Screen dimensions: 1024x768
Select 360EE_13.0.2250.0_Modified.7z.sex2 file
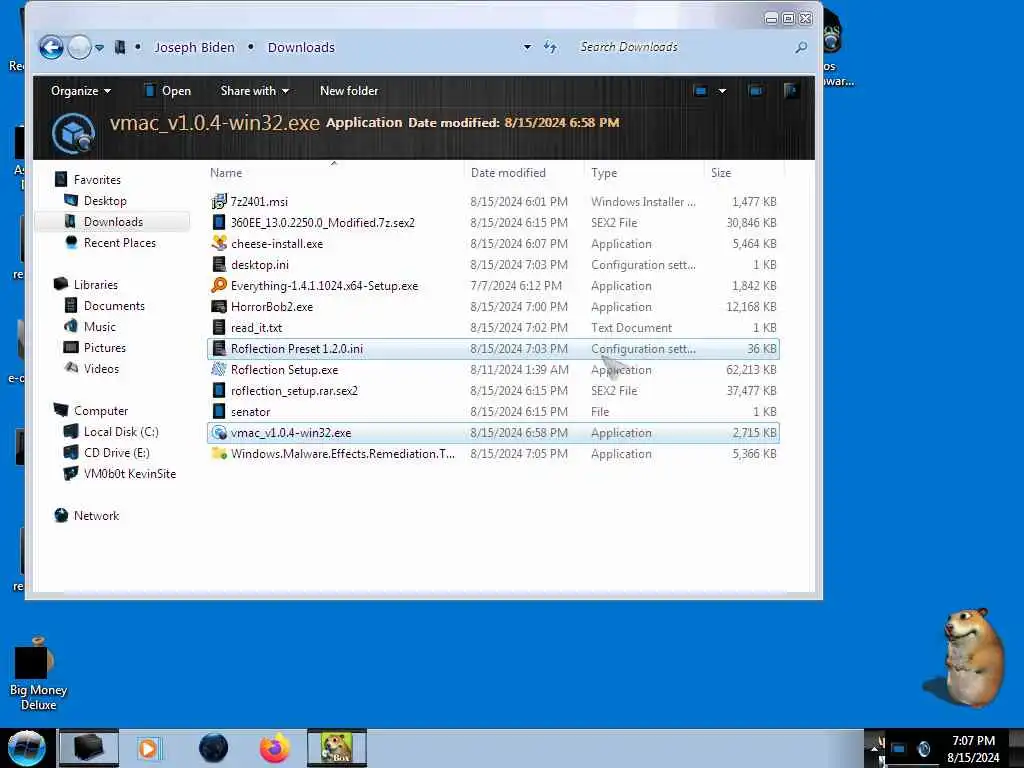[x=323, y=223]
